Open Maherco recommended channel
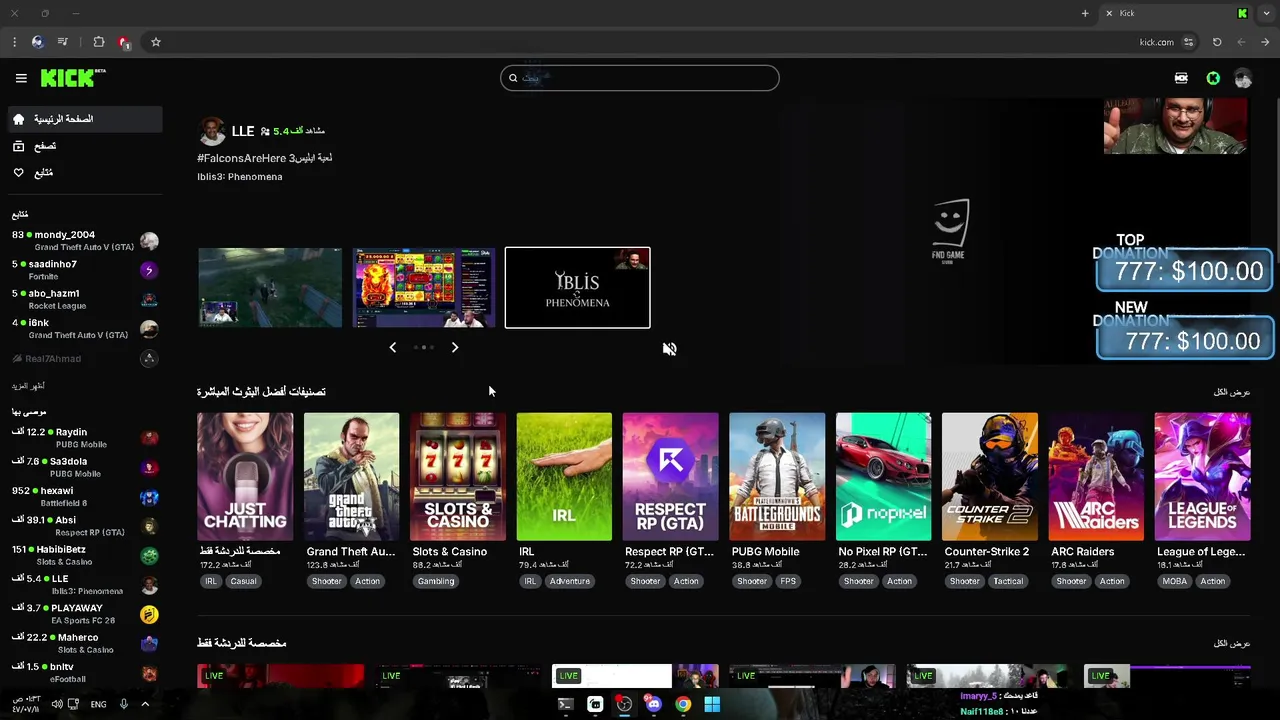The width and height of the screenshot is (1280, 720). [85, 643]
